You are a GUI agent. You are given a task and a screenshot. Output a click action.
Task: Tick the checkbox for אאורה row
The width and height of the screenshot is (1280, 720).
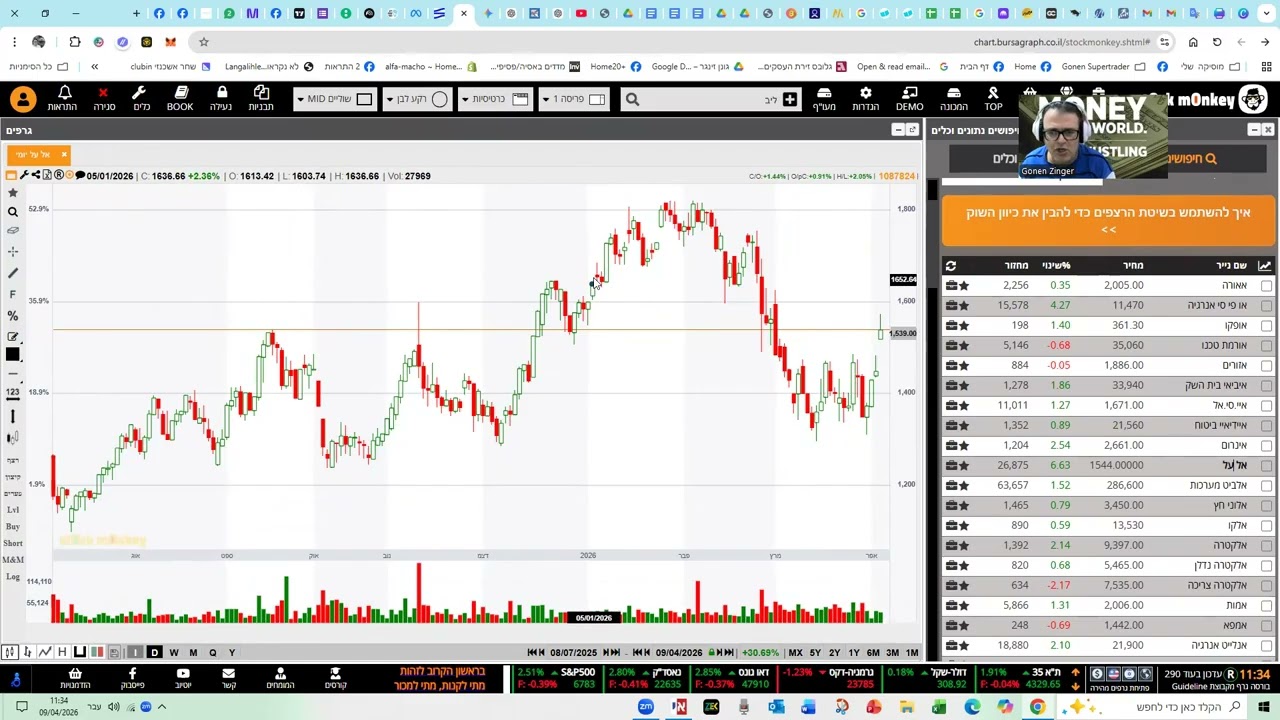click(1266, 285)
